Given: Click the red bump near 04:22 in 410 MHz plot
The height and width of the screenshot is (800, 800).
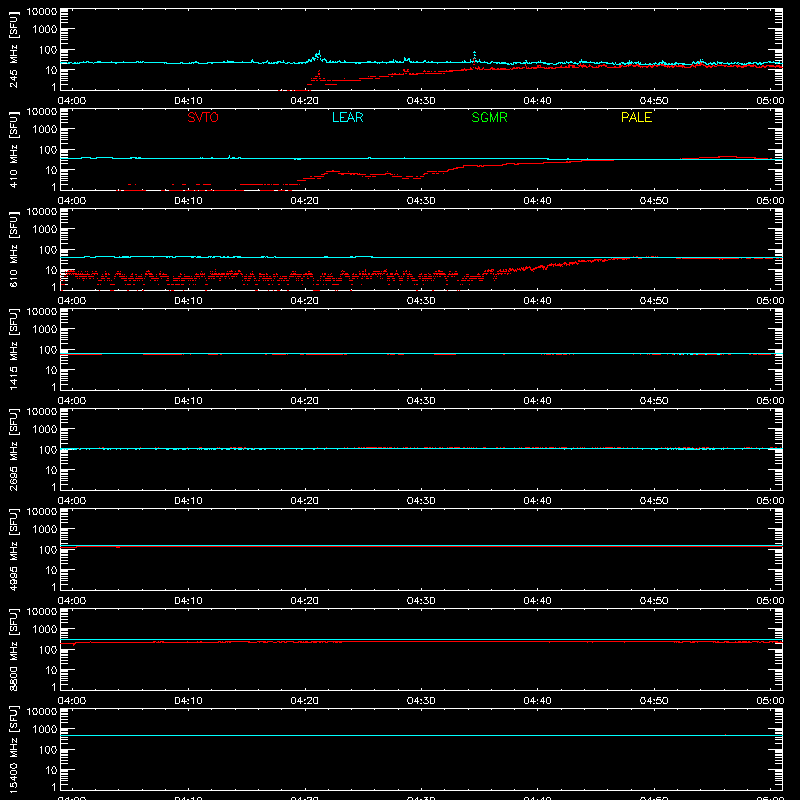Looking at the screenshot, I should (x=332, y=172).
